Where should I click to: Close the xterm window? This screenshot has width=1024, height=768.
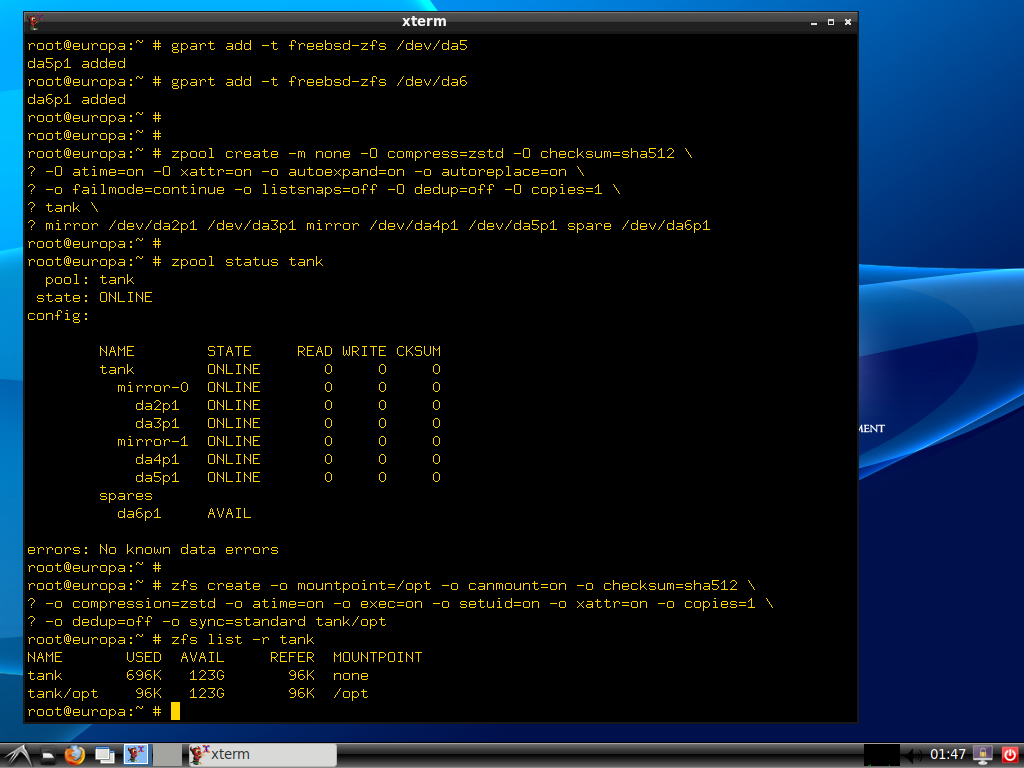pos(847,21)
